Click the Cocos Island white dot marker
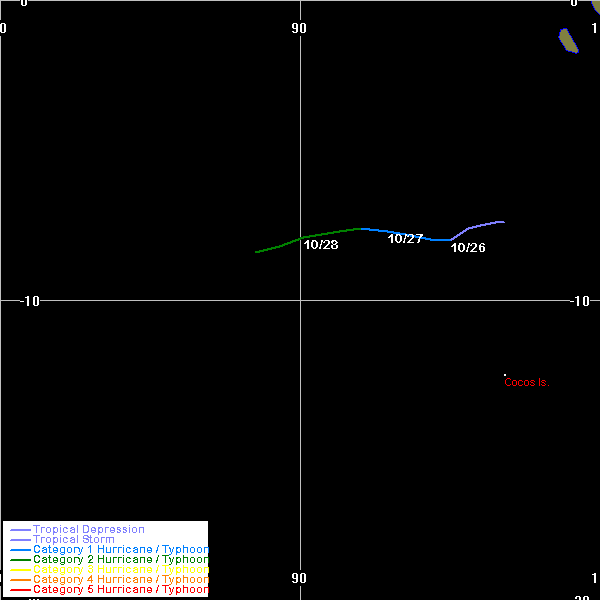The width and height of the screenshot is (600, 600). click(505, 374)
